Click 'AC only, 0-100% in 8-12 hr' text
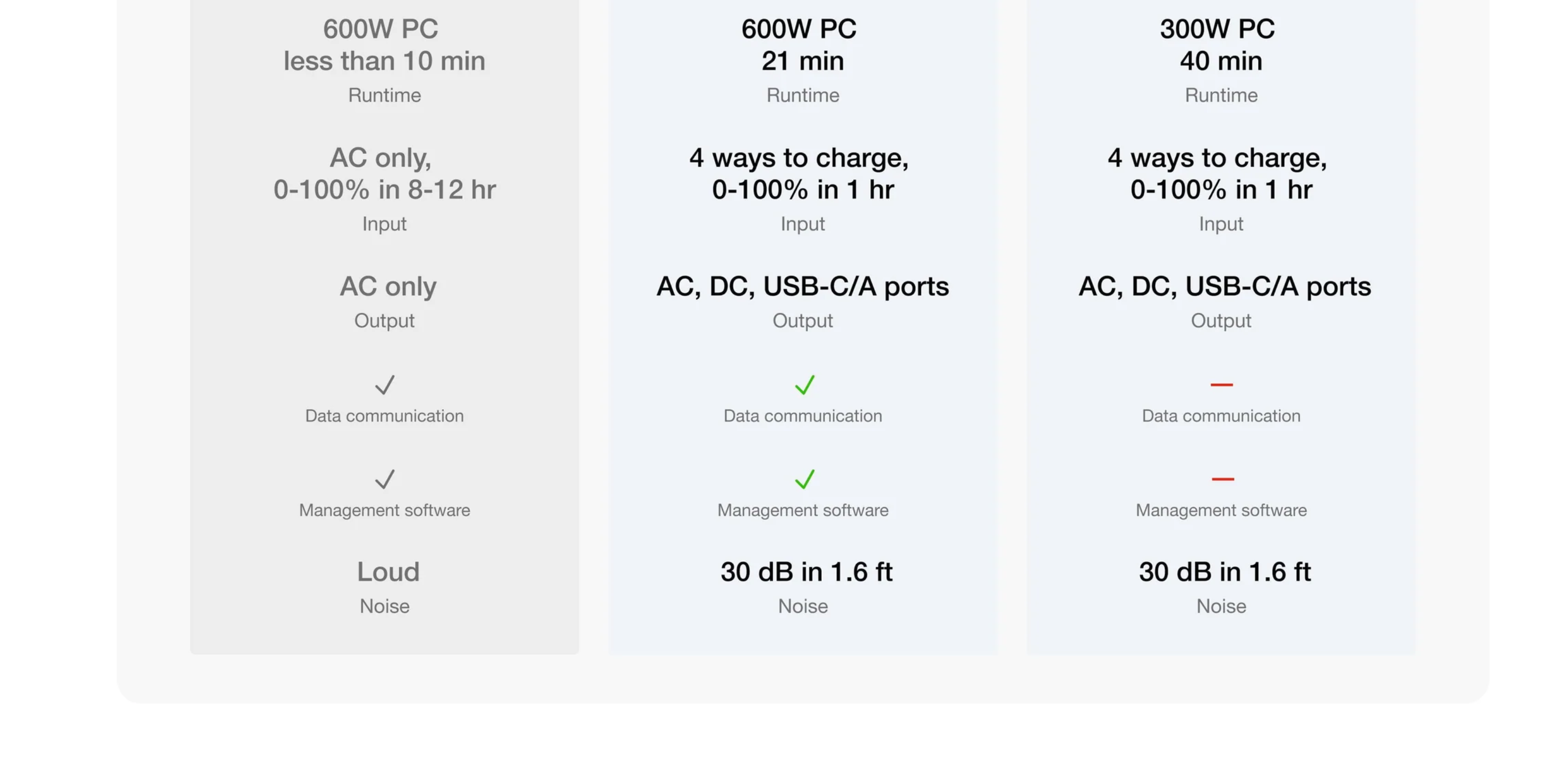The width and height of the screenshot is (1568, 779). (384, 174)
